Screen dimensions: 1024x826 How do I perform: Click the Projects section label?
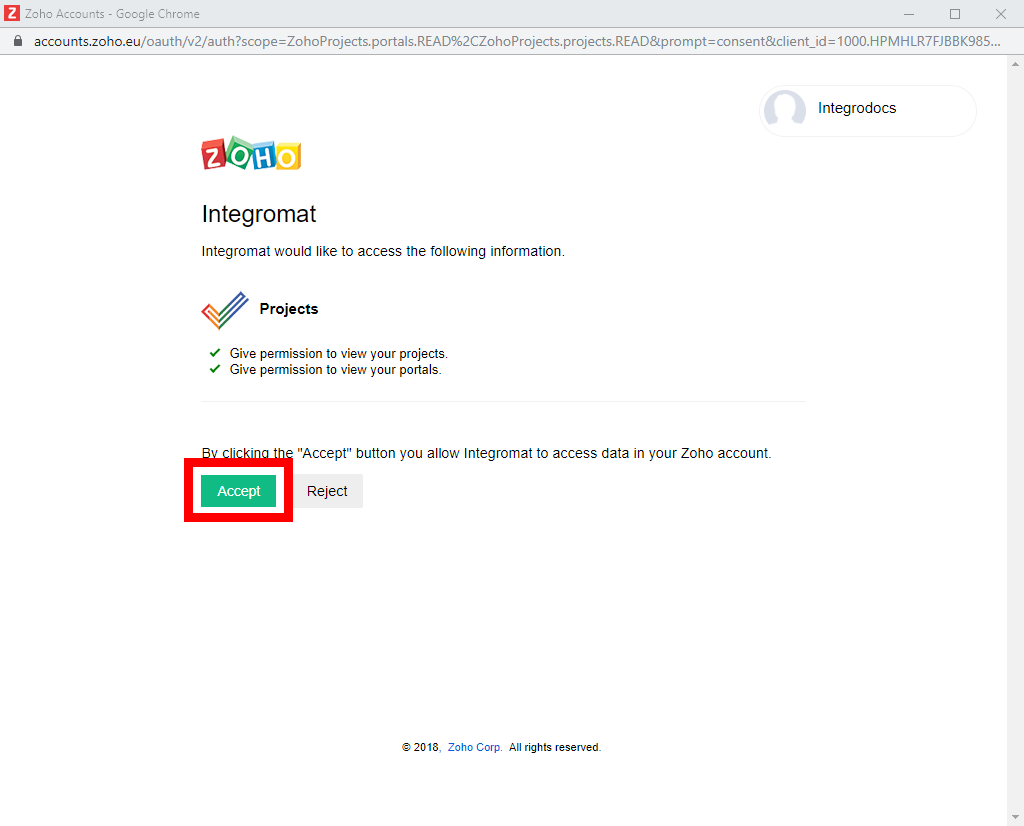click(289, 309)
